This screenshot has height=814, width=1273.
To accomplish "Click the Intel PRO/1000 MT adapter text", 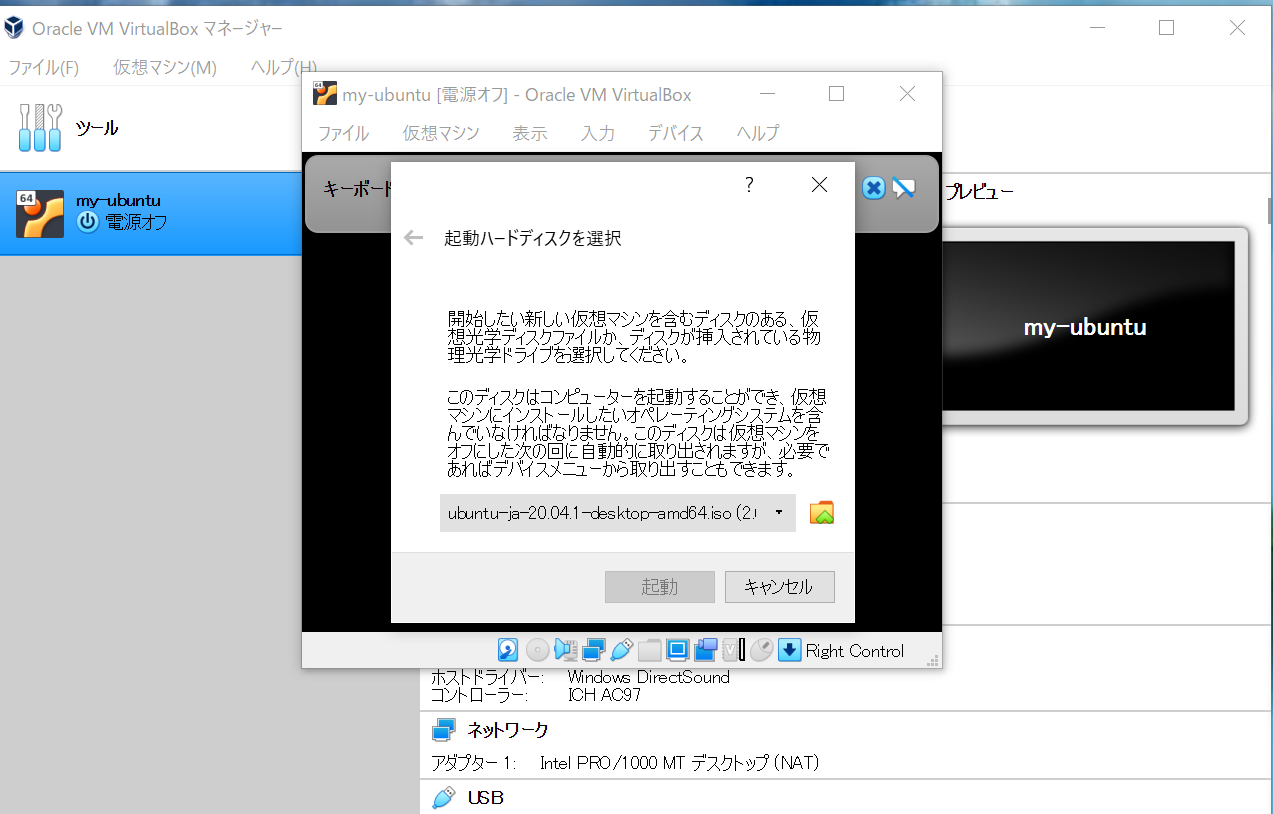I will [679, 763].
